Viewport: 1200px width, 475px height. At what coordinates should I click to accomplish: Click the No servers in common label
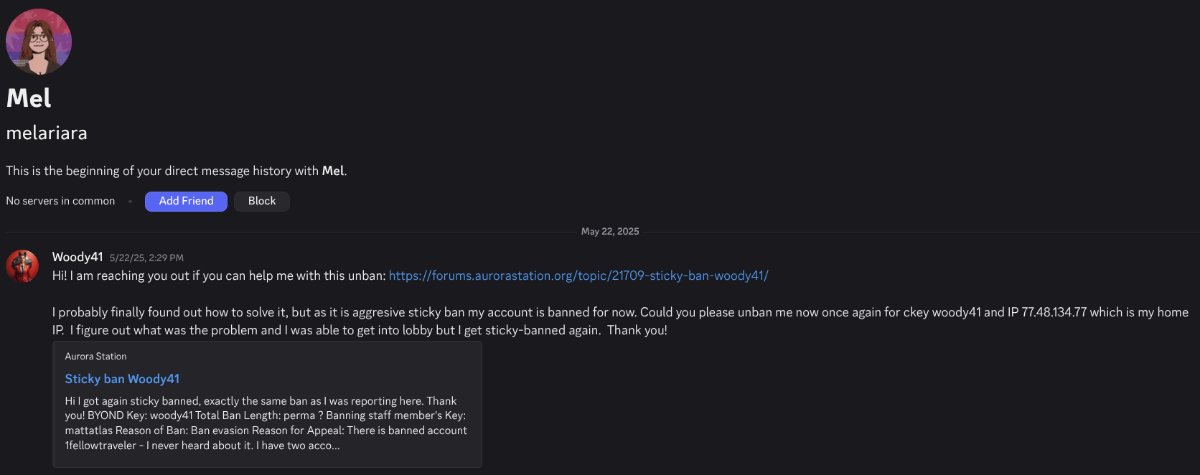coord(61,201)
